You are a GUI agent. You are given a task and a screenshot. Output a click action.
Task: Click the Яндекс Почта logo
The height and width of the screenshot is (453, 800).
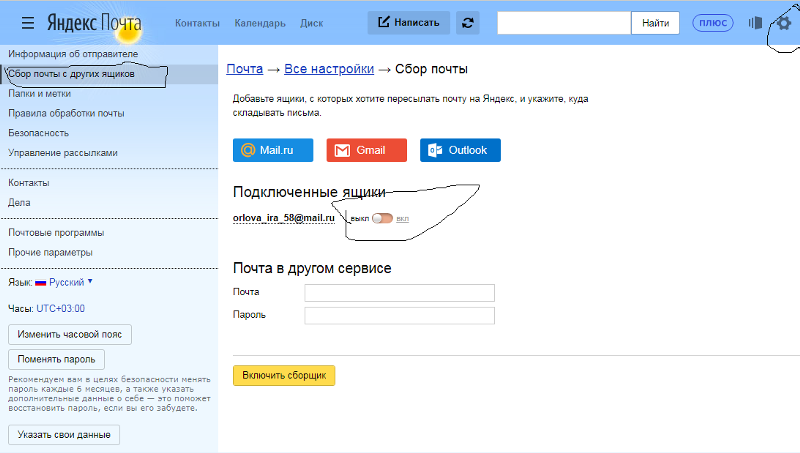94,23
